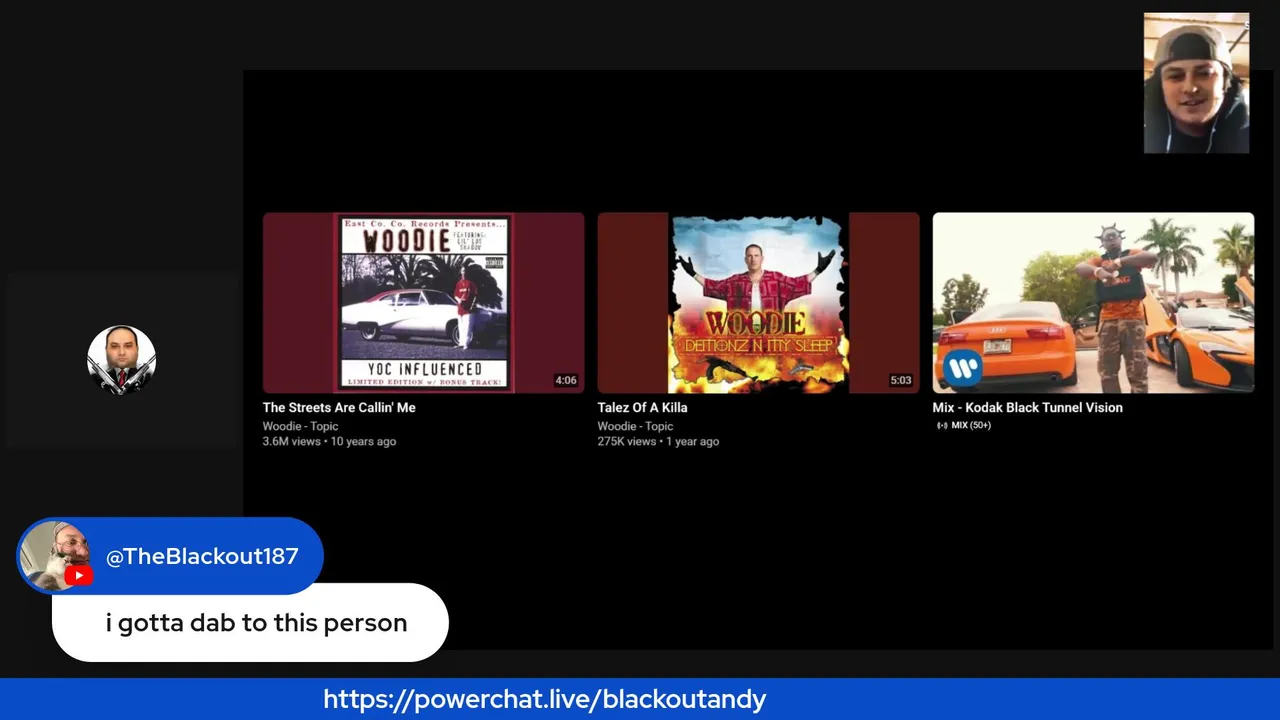The image size is (1280, 720).
Task: Click 'Talez Of A Killa' title
Action: (642, 407)
